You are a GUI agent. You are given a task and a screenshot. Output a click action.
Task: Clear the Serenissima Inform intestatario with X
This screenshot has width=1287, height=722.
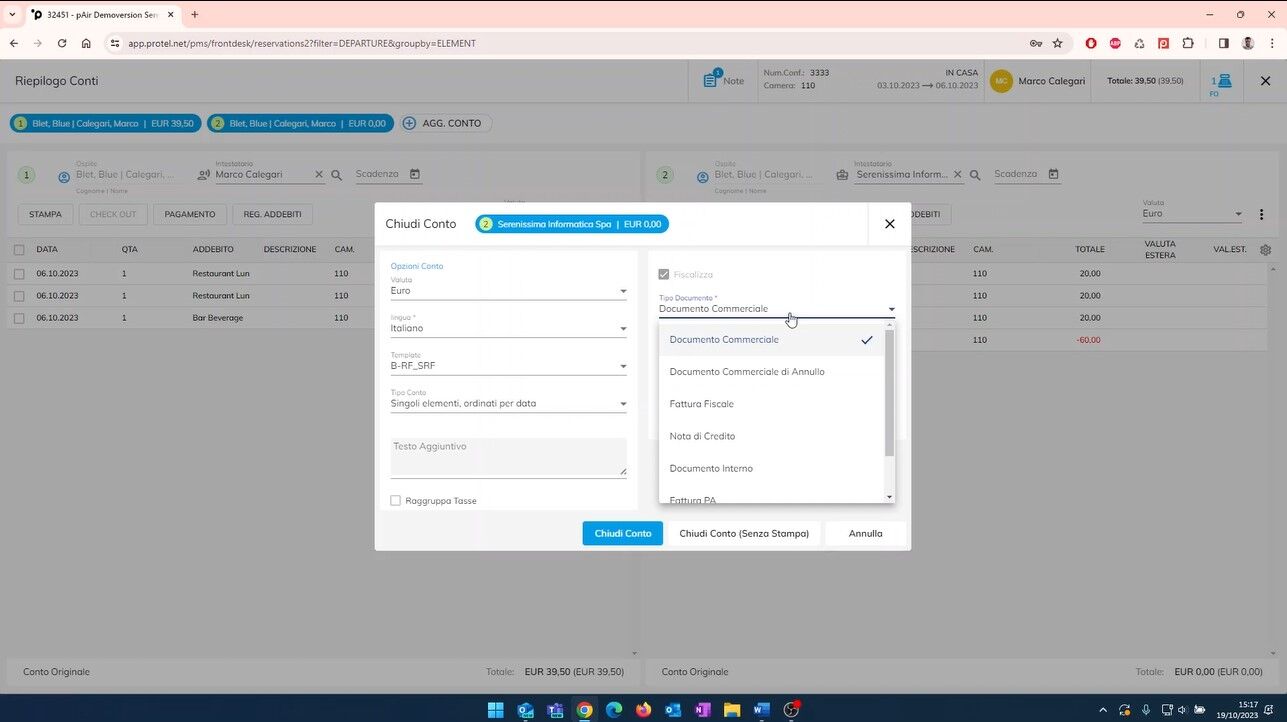point(957,175)
